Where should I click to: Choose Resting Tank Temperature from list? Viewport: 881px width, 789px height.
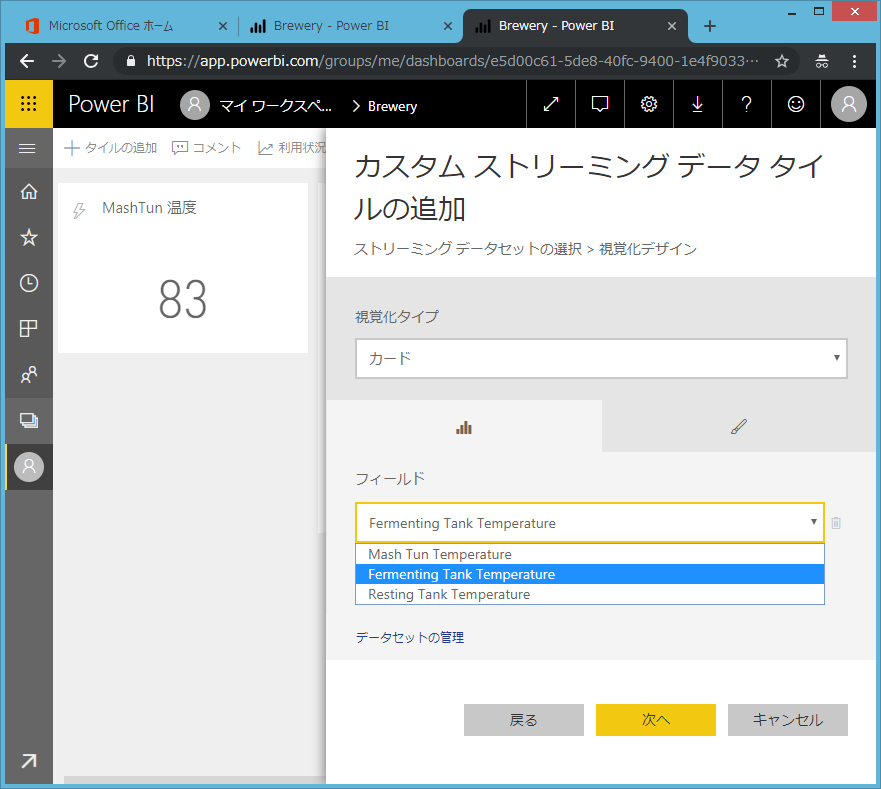[590, 594]
